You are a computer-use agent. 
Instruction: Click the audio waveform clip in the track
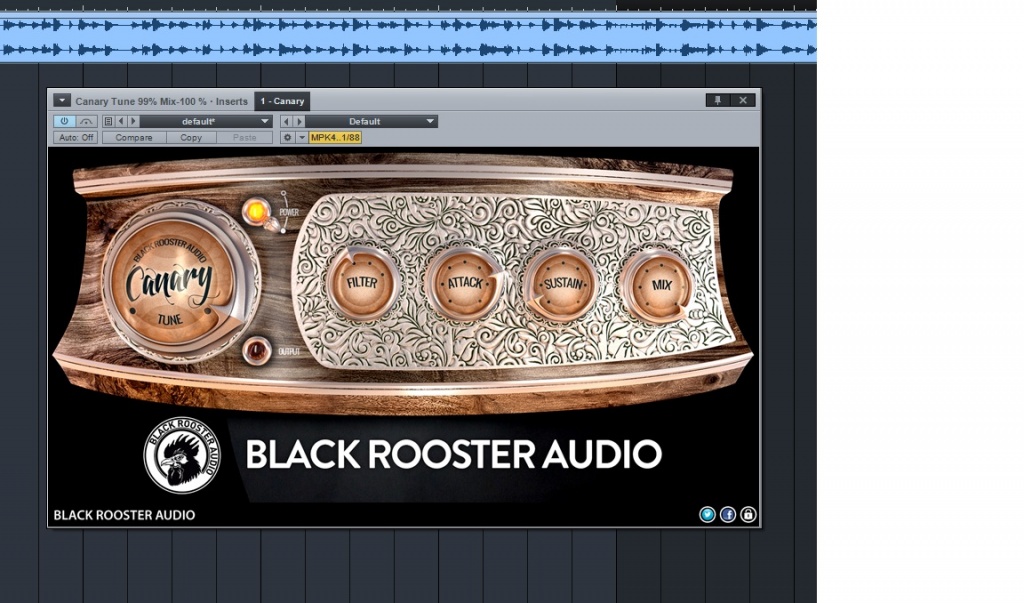(408, 37)
